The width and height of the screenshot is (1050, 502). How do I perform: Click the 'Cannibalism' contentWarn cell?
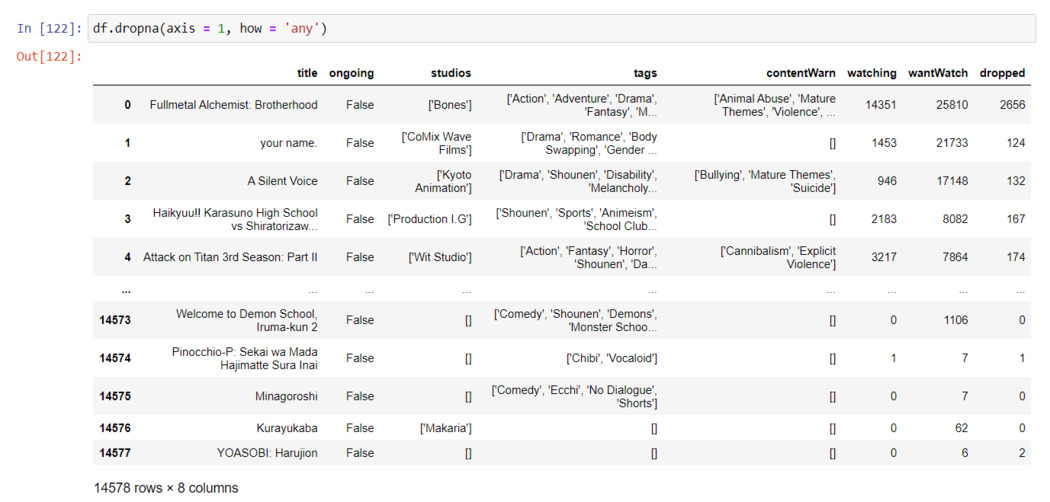coord(777,257)
